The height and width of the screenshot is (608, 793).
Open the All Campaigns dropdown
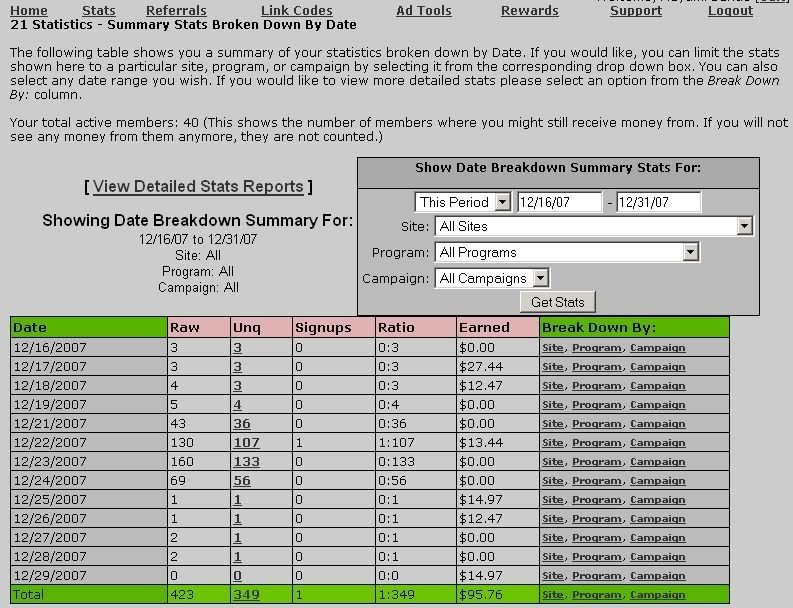tap(493, 278)
